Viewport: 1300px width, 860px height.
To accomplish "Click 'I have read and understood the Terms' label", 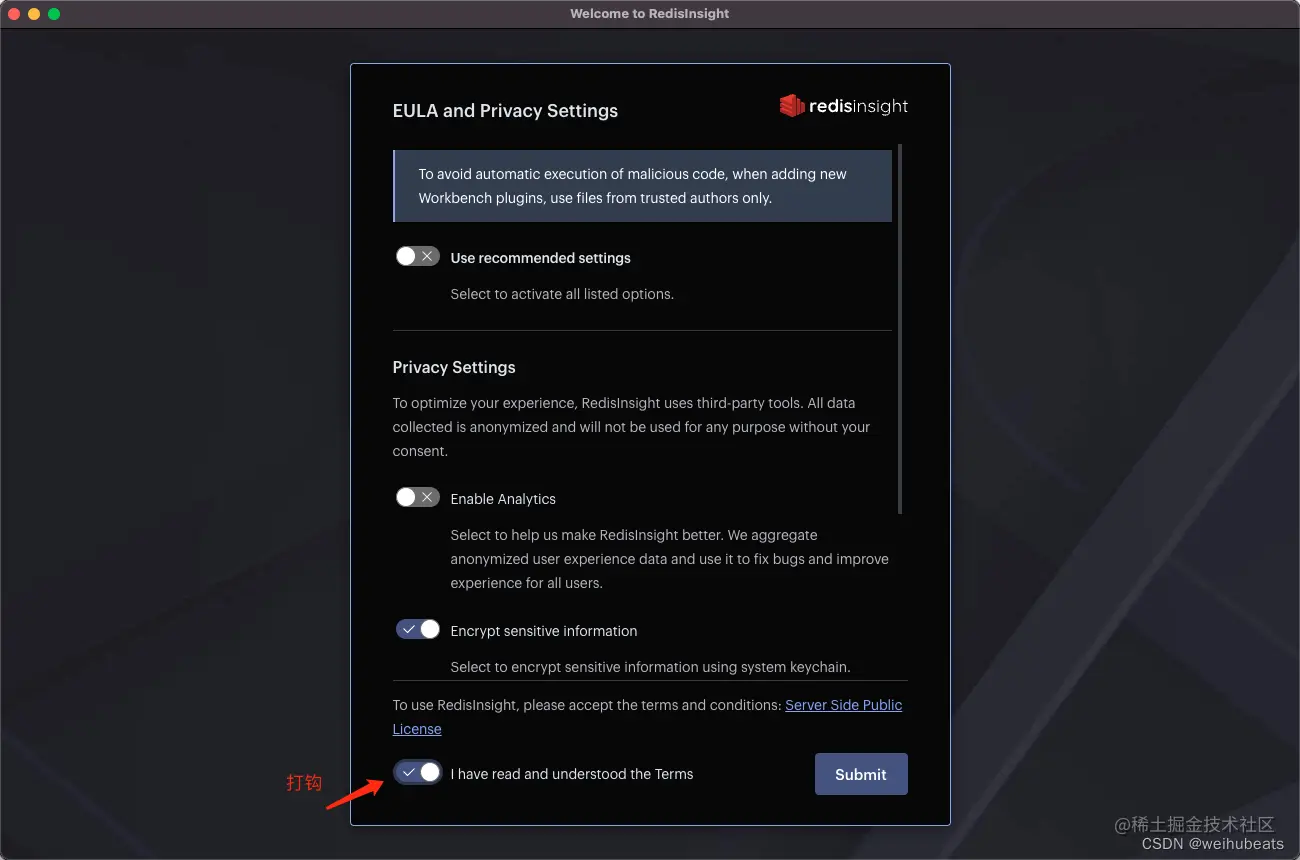I will 572,774.
